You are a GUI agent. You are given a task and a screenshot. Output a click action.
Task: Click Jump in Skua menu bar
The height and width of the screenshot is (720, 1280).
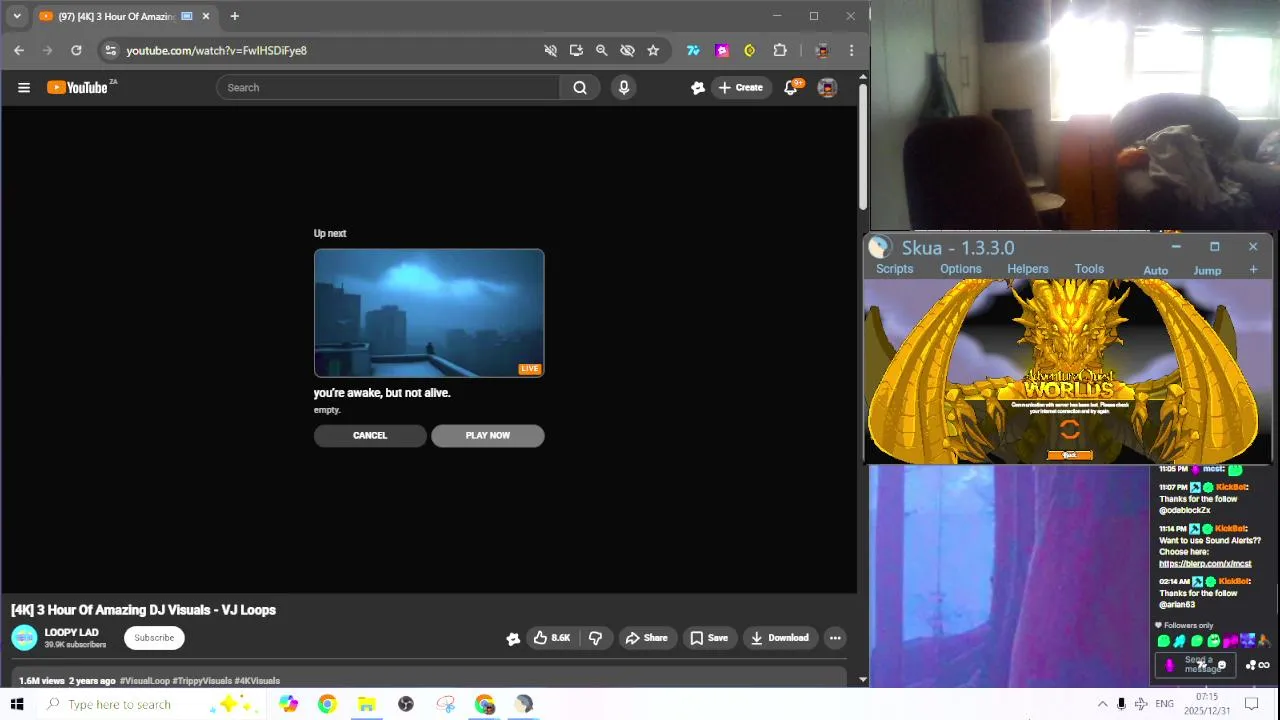point(1207,271)
